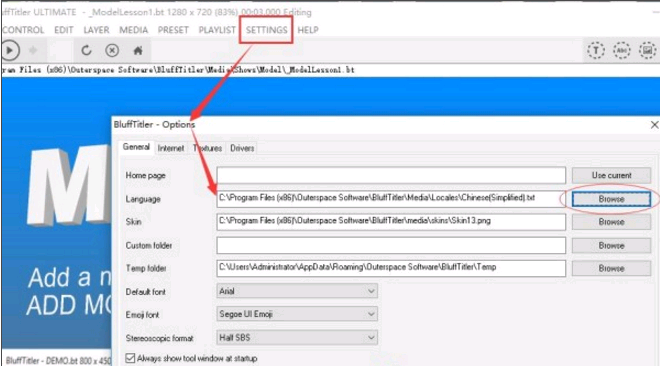Toggle Always show tool window at startup

[130, 358]
